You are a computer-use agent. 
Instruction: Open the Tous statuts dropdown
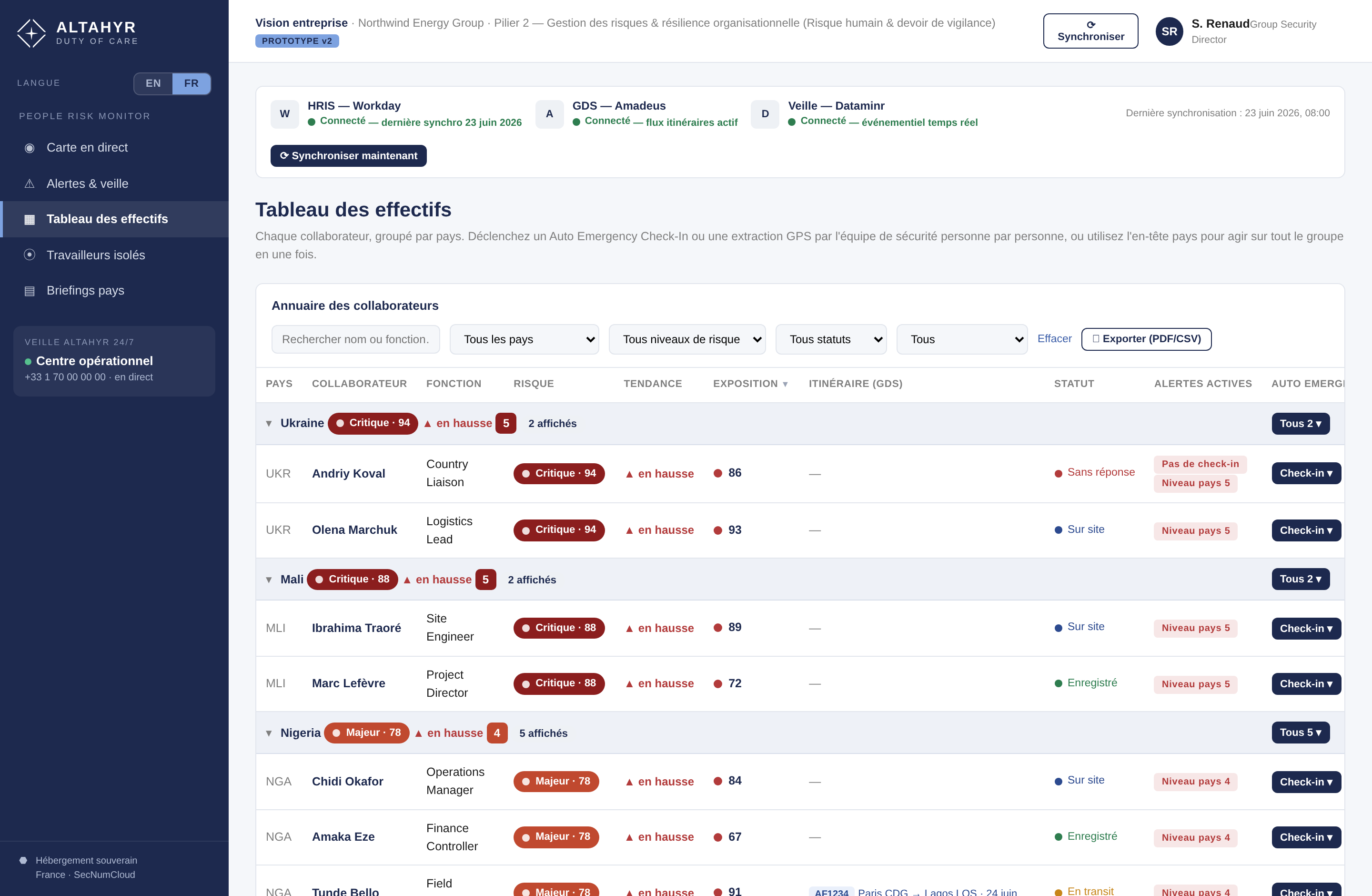point(831,340)
